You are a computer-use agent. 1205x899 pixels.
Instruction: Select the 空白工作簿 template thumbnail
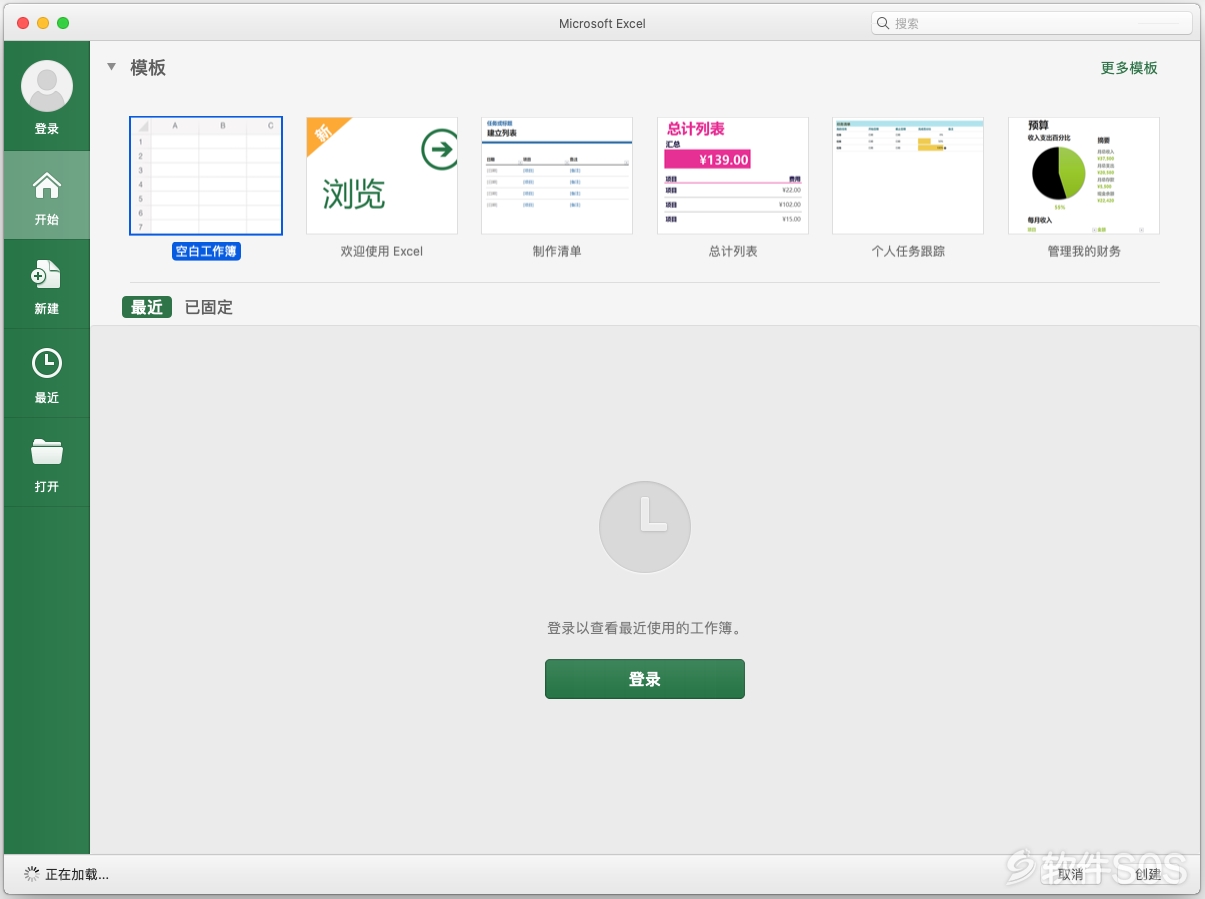(x=206, y=176)
